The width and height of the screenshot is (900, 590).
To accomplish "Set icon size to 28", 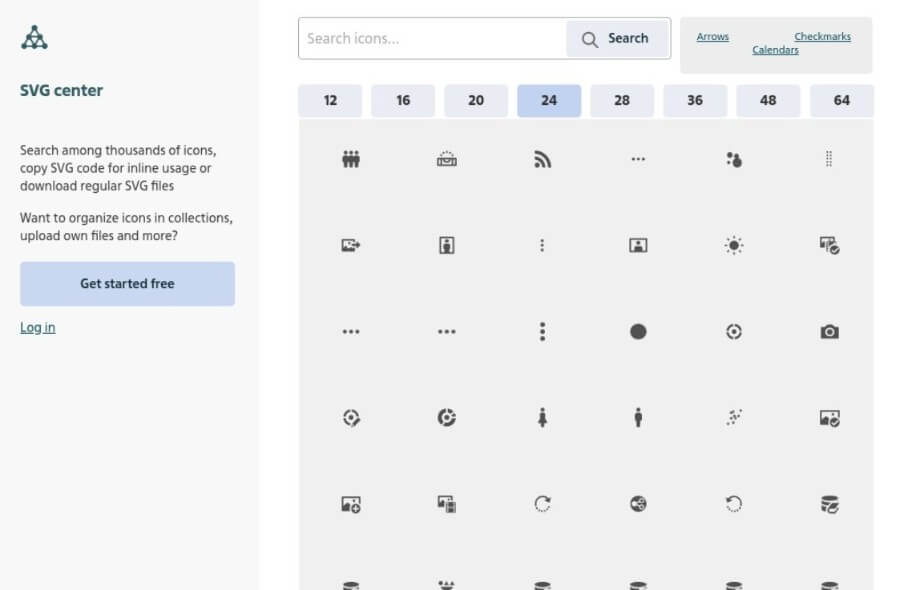I will pos(622,100).
